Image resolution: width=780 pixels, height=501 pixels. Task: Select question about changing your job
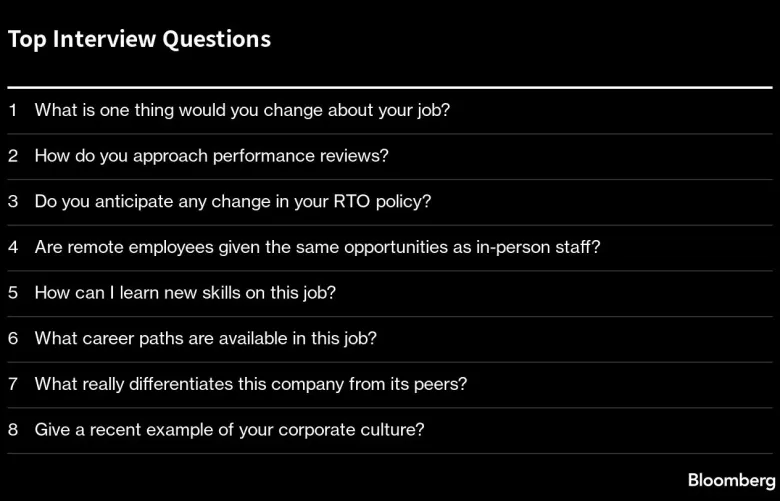point(242,110)
